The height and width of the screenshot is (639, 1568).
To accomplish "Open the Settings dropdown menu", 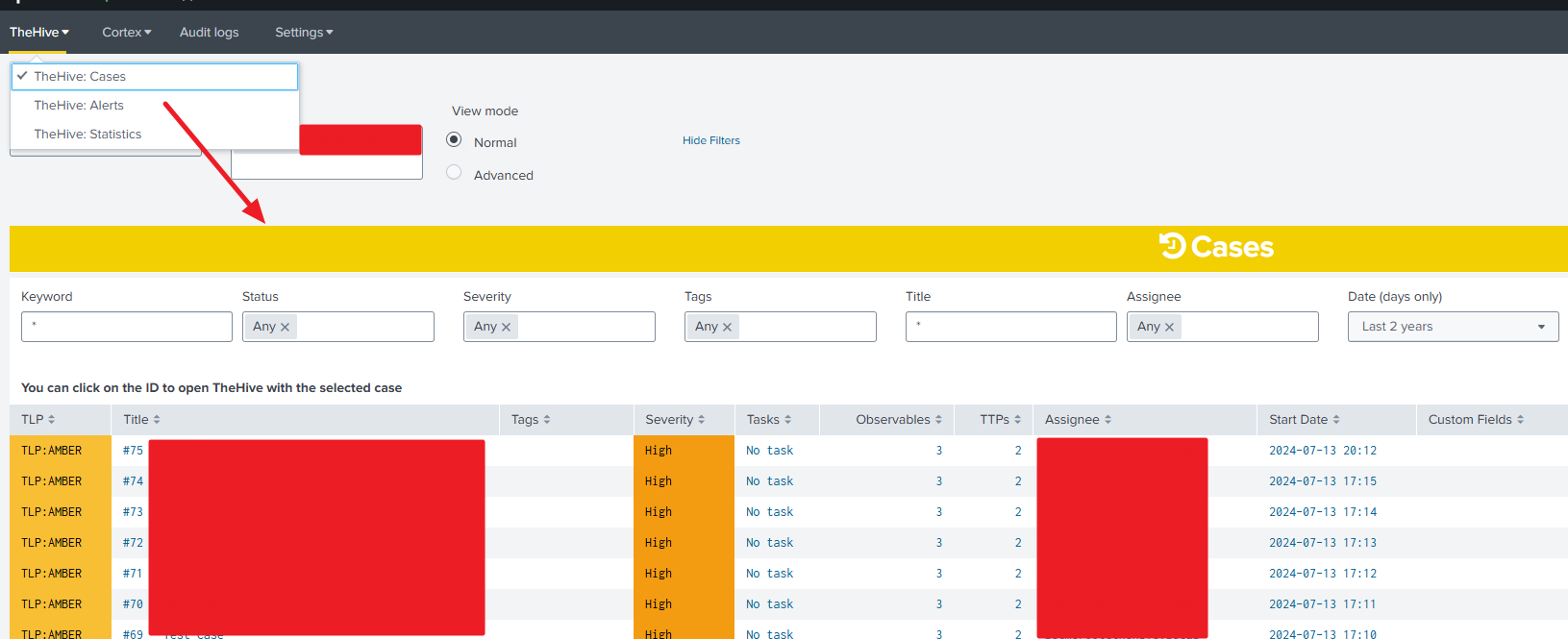I will pyautogui.click(x=304, y=33).
